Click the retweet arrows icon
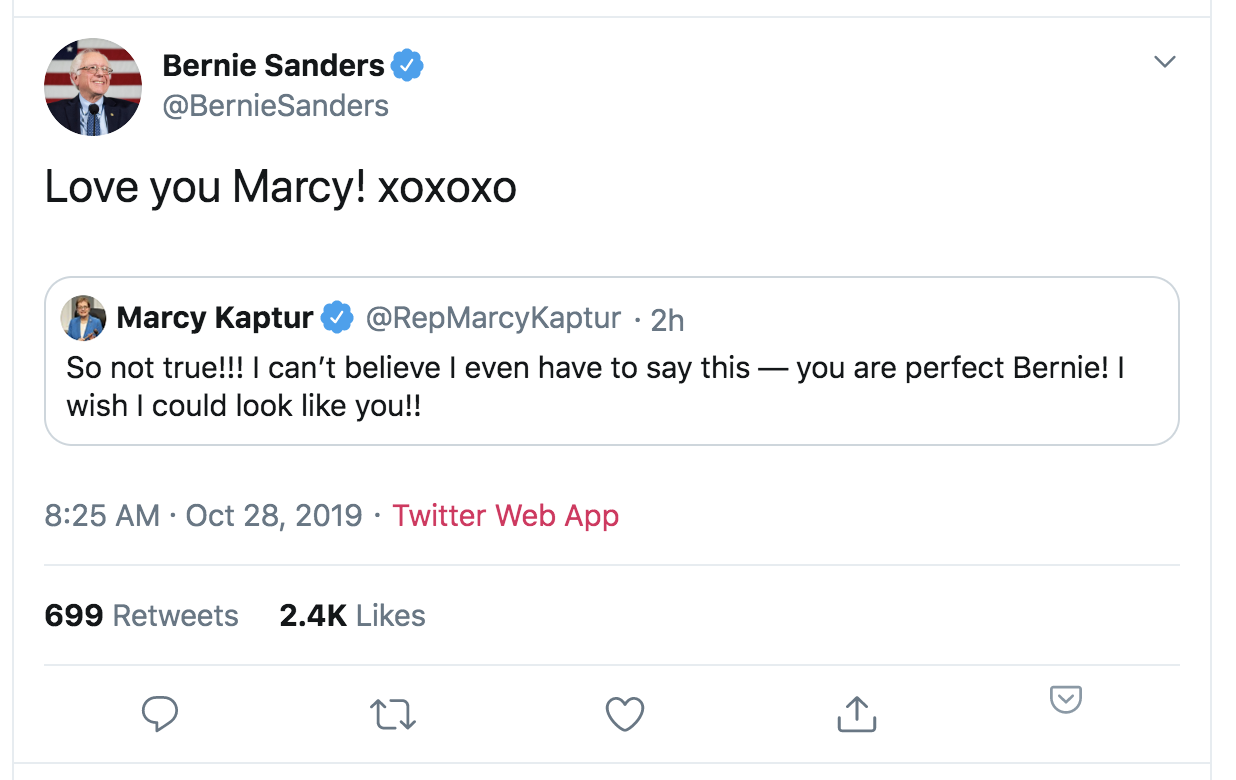Screen dimensions: 1236x780 [x=393, y=714]
